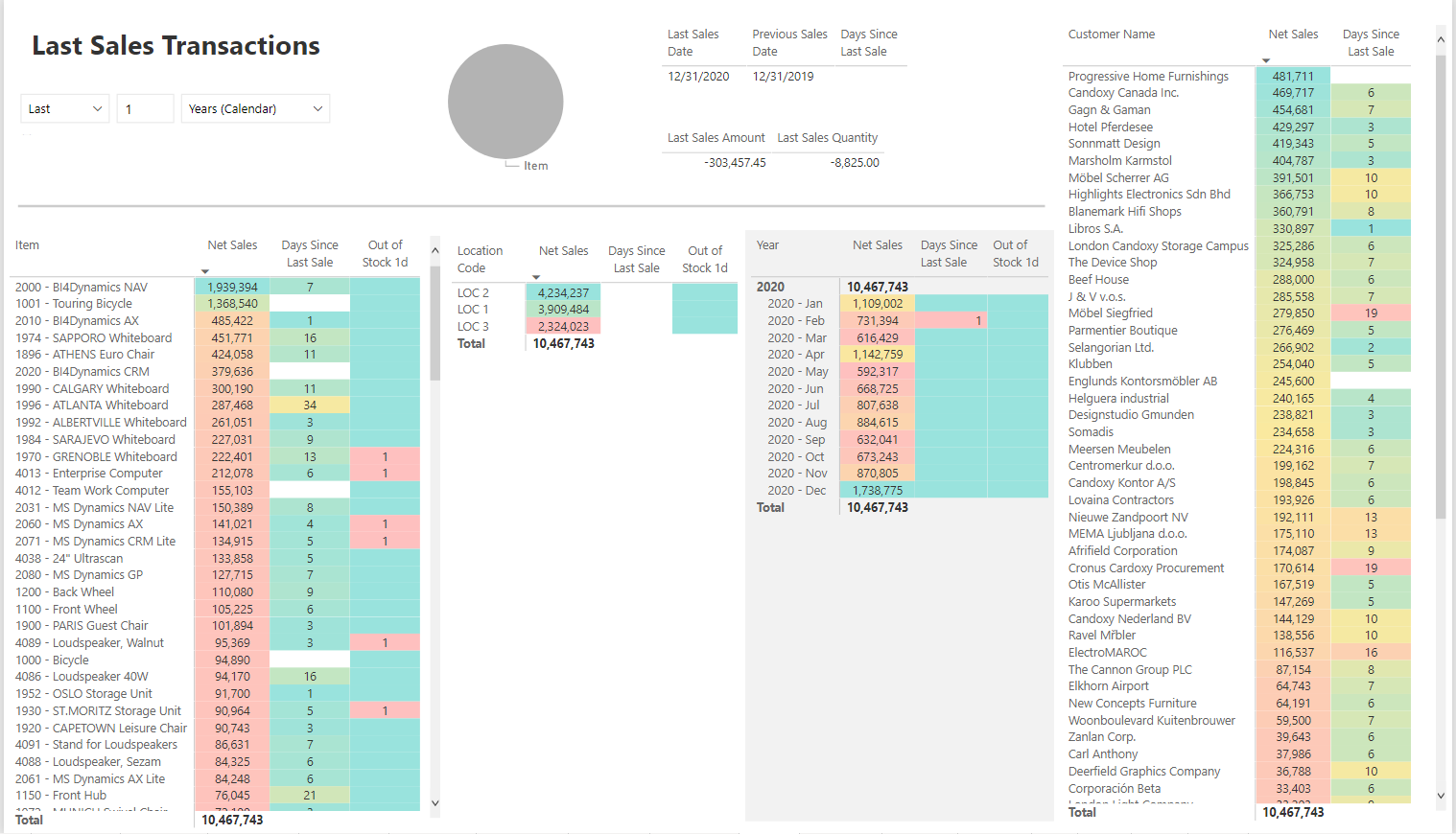1456x834 pixels.
Task: Open the 'Last' relative date dropdown
Action: pyautogui.click(x=64, y=108)
